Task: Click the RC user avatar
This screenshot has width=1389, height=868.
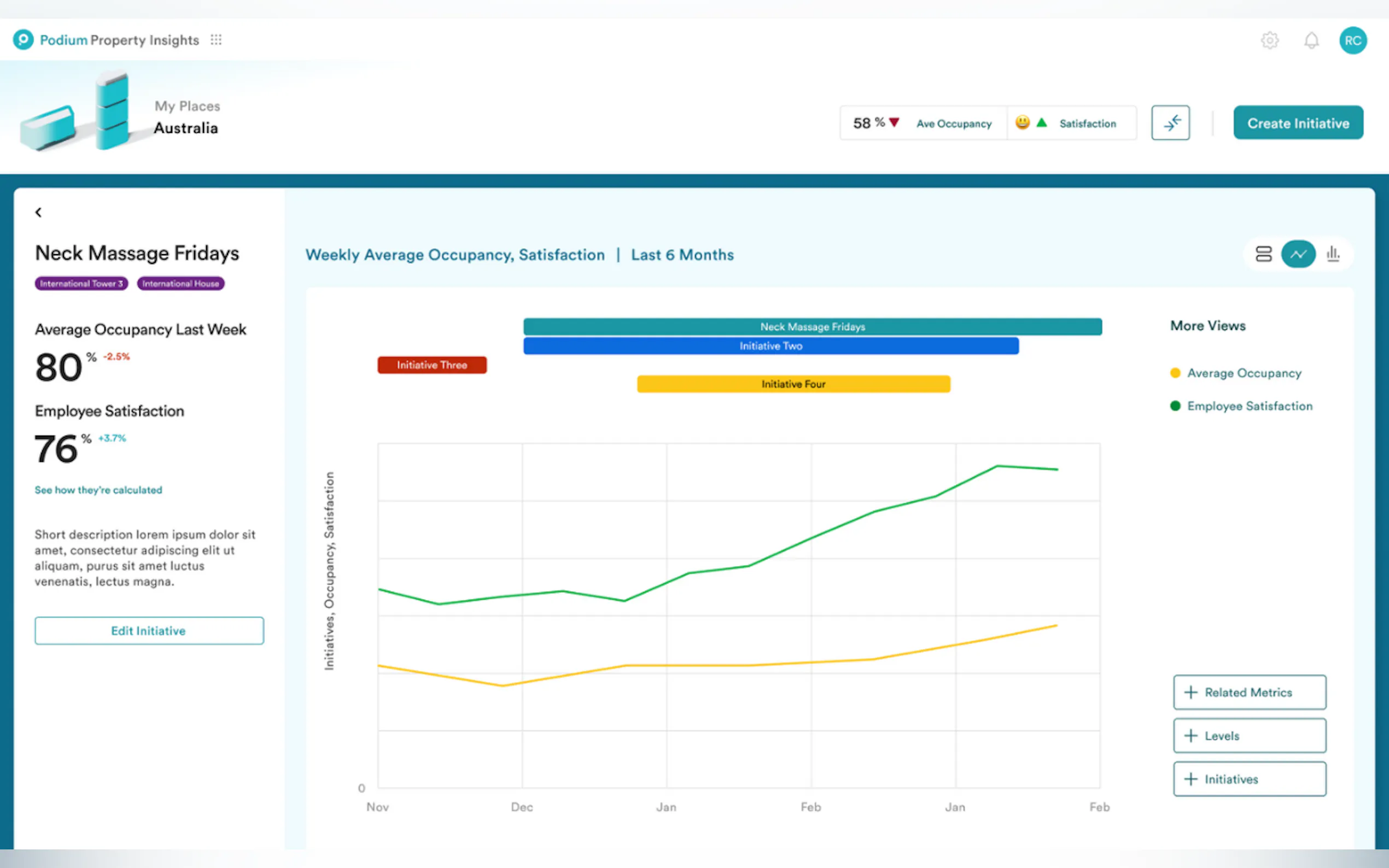Action: coord(1353,40)
